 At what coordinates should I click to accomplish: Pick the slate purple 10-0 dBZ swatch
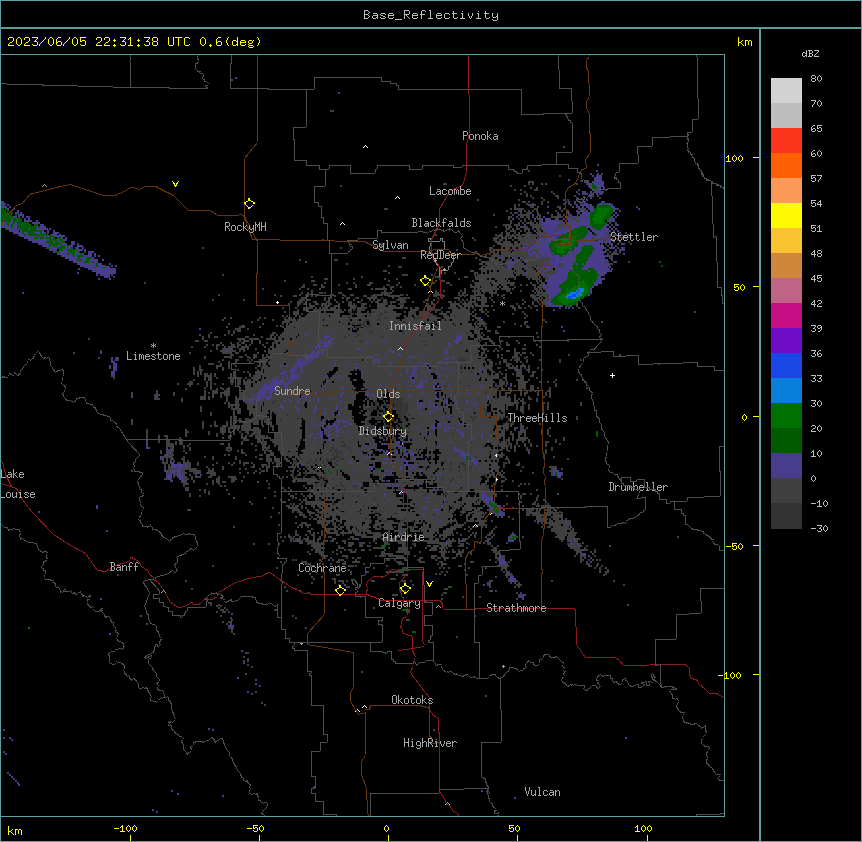786,466
